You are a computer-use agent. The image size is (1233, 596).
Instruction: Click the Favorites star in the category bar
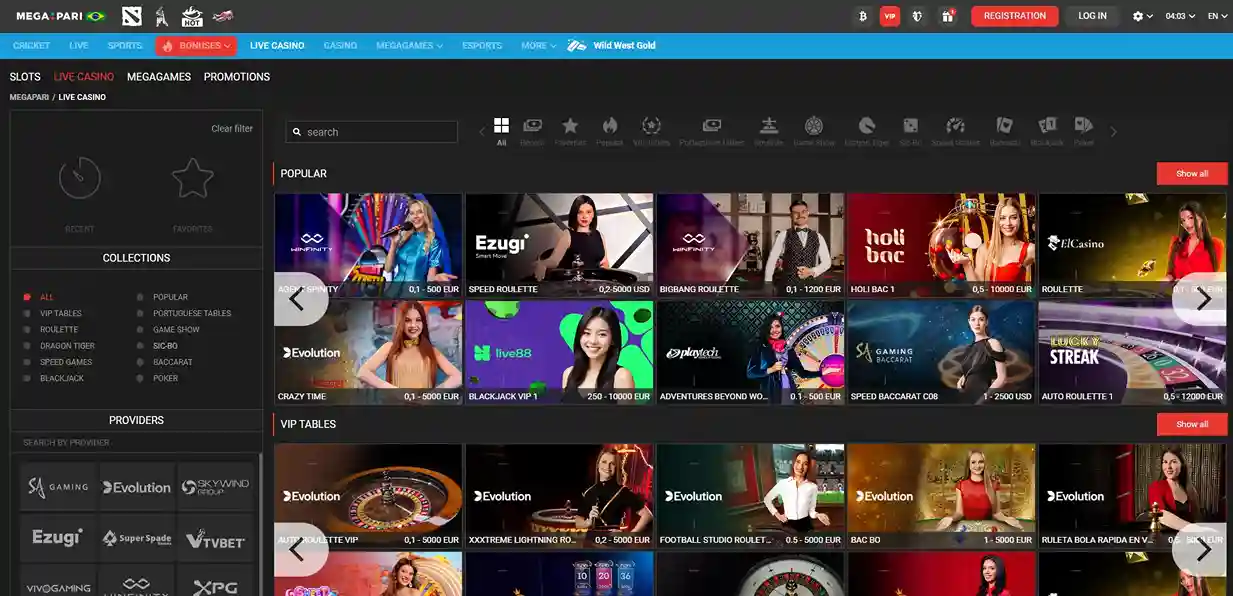pos(570,126)
